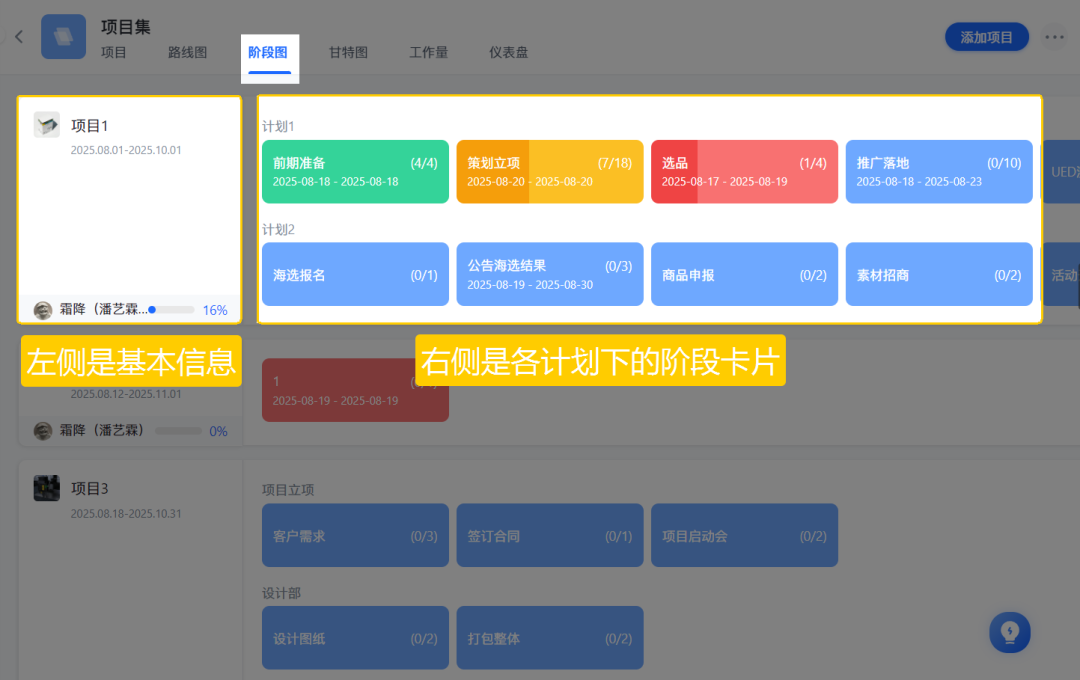Screen dimensions: 1080x680
Task: Open the orange 策划立项 stage card
Action: (x=549, y=172)
